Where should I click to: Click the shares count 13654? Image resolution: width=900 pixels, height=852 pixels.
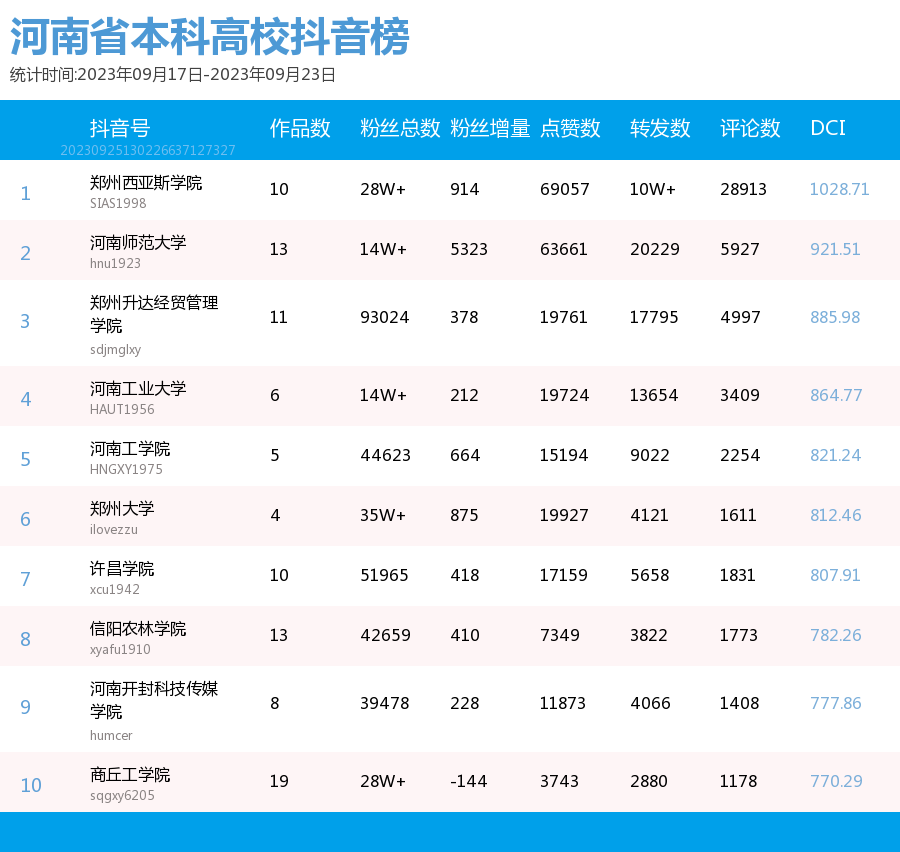(654, 395)
